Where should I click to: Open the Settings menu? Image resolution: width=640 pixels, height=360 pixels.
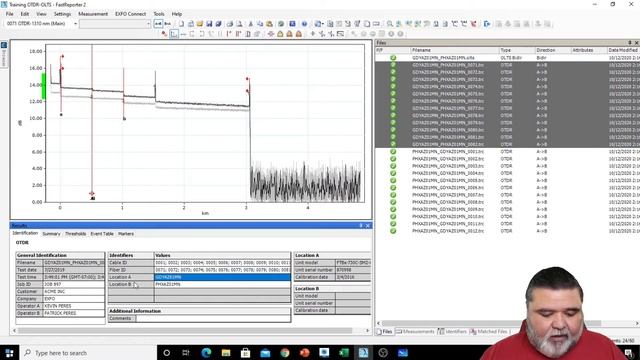pyautogui.click(x=62, y=14)
